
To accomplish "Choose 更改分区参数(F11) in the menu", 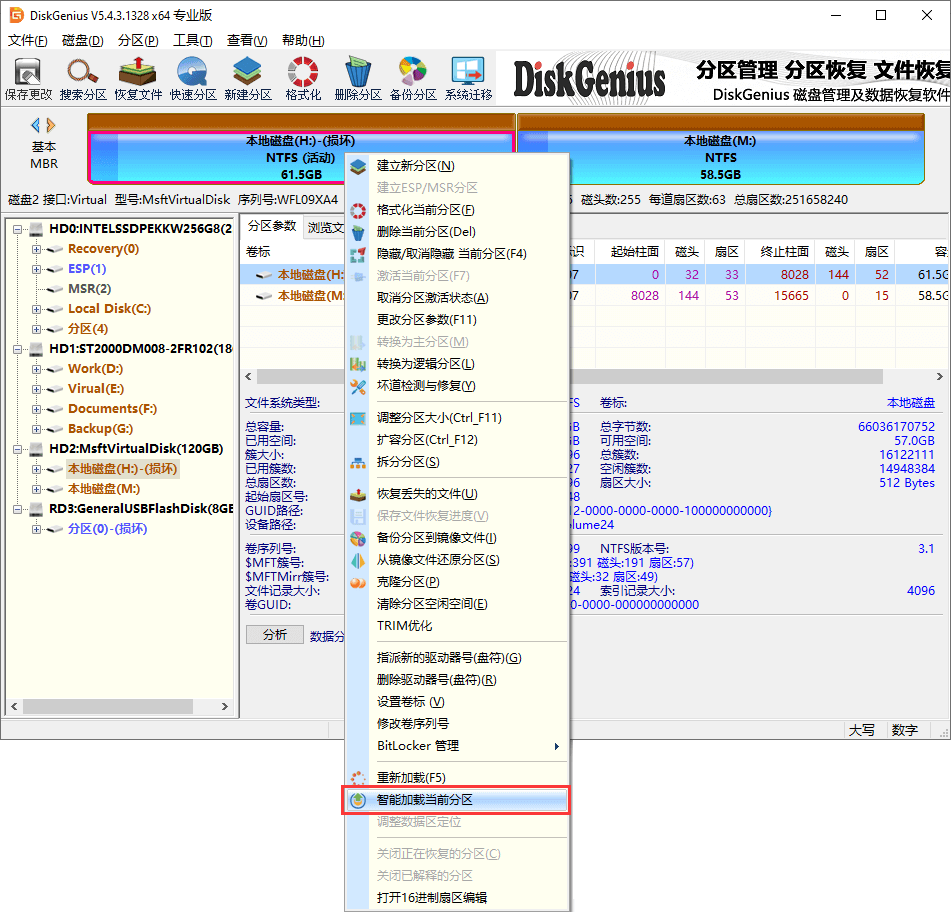I will (456, 320).
